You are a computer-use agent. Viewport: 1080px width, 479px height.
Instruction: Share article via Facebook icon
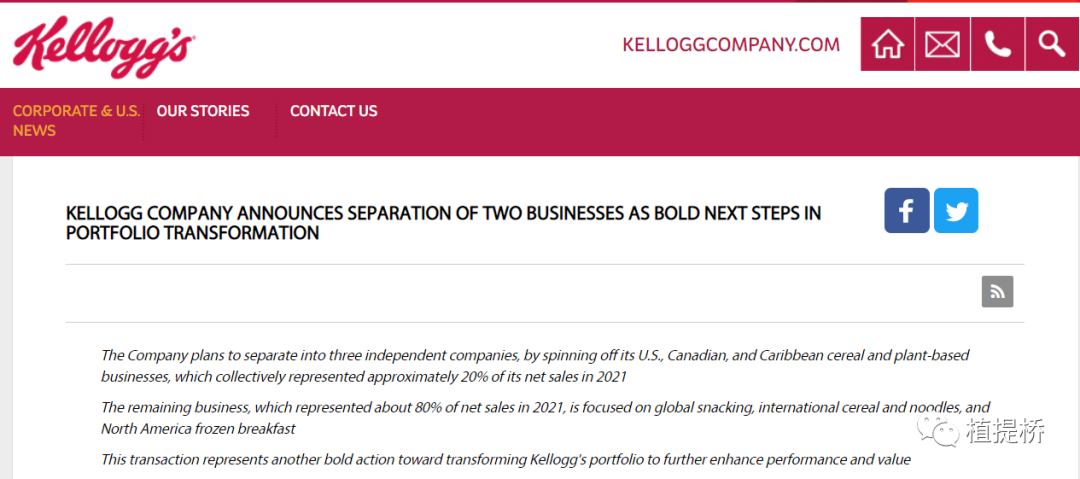(906, 210)
